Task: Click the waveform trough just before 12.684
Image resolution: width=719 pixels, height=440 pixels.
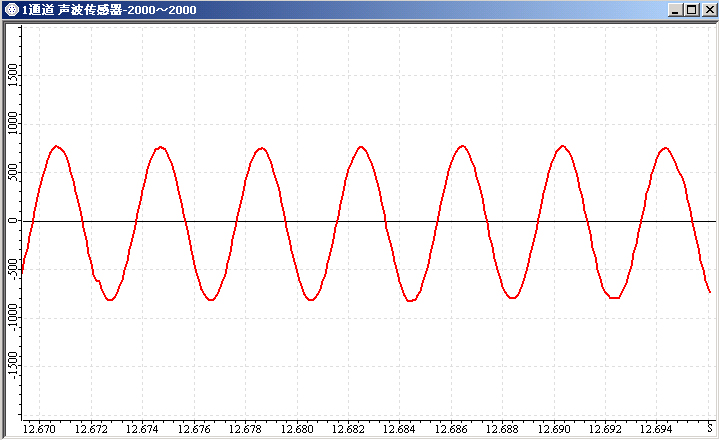Action: pos(411,300)
